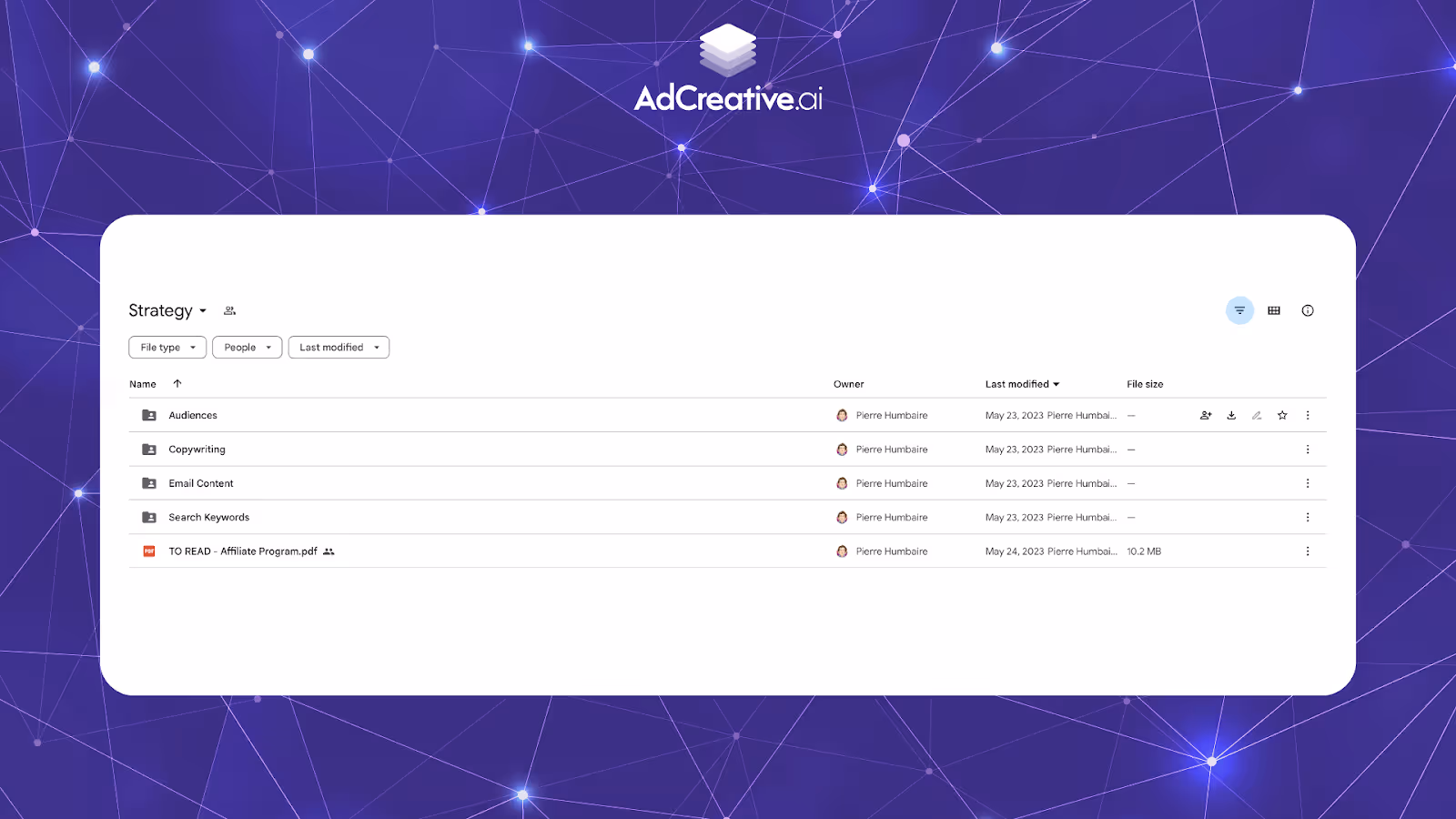Click the PDF file type icon
The width and height of the screenshot is (1456, 819).
149,551
